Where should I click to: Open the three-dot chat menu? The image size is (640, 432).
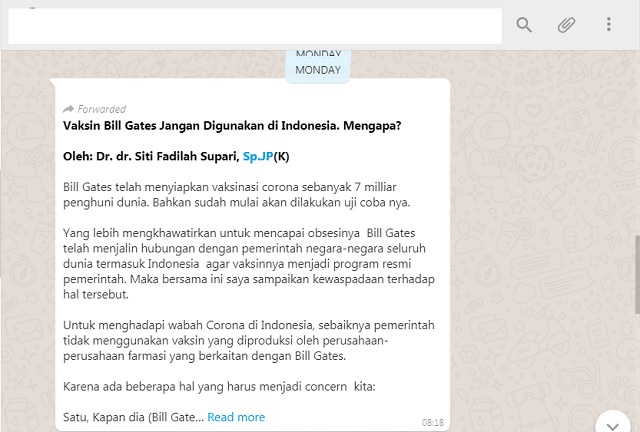608,25
